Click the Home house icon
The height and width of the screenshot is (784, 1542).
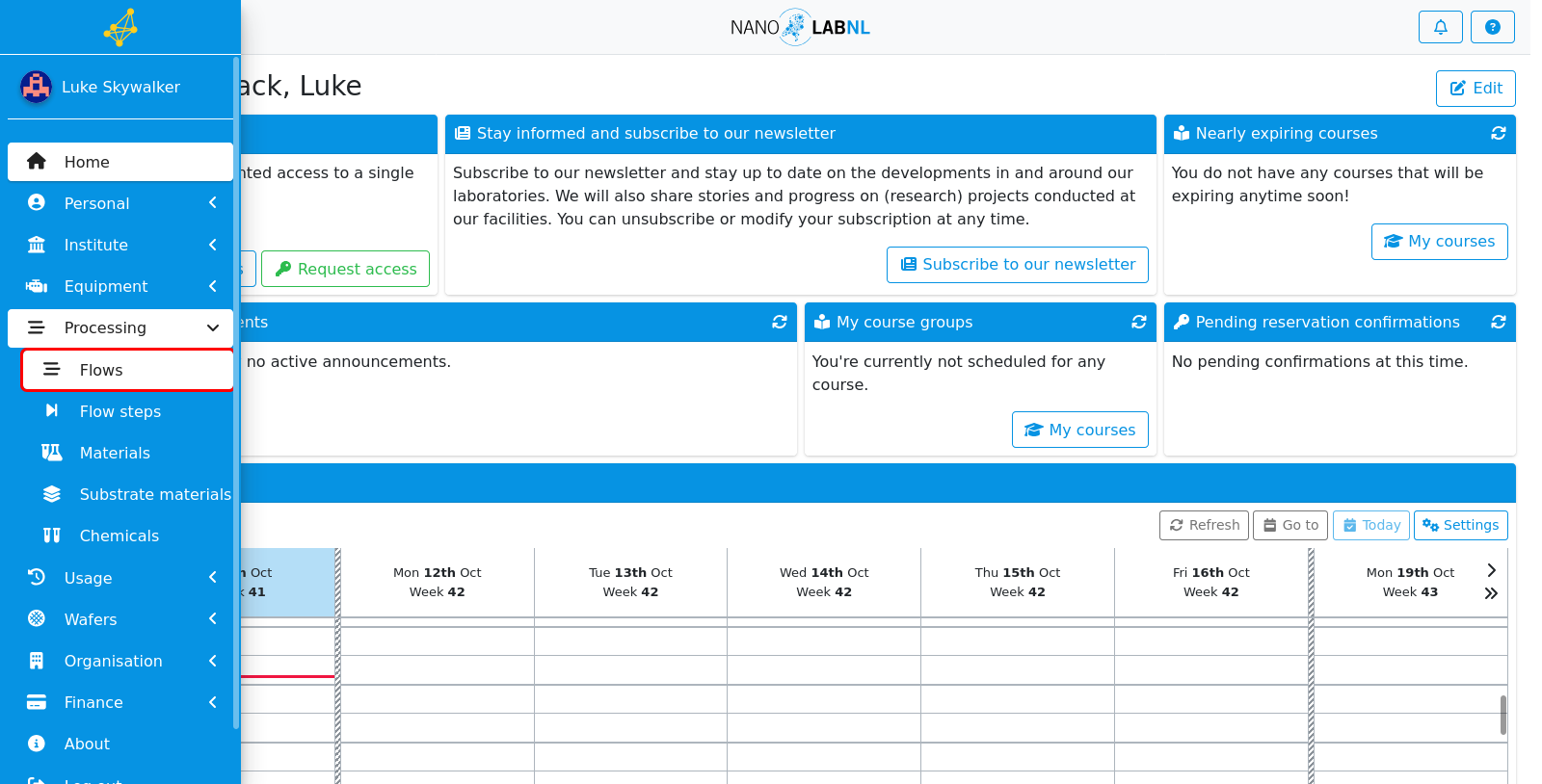37,162
